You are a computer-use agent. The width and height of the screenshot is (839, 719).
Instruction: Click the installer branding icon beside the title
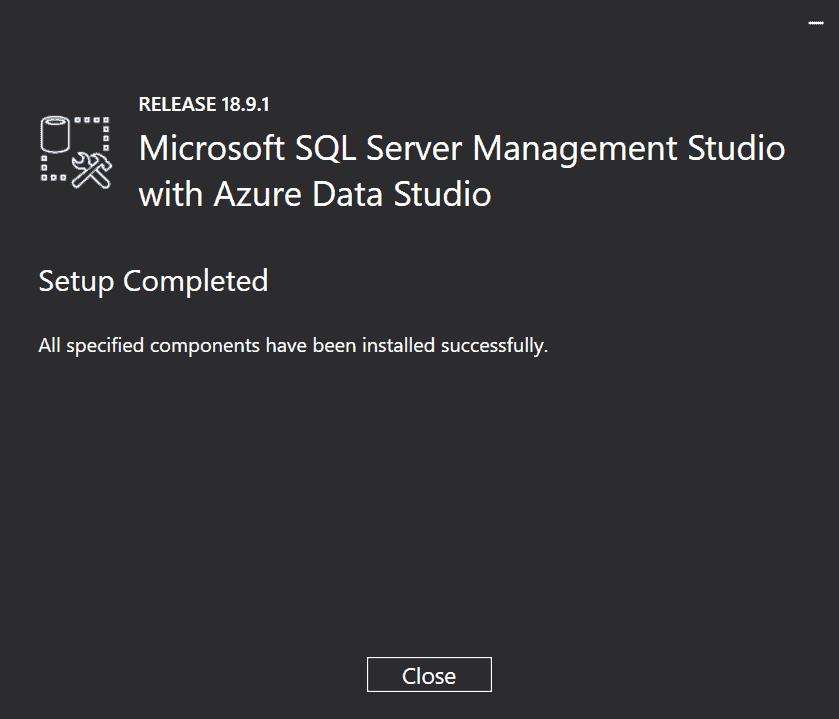click(72, 150)
